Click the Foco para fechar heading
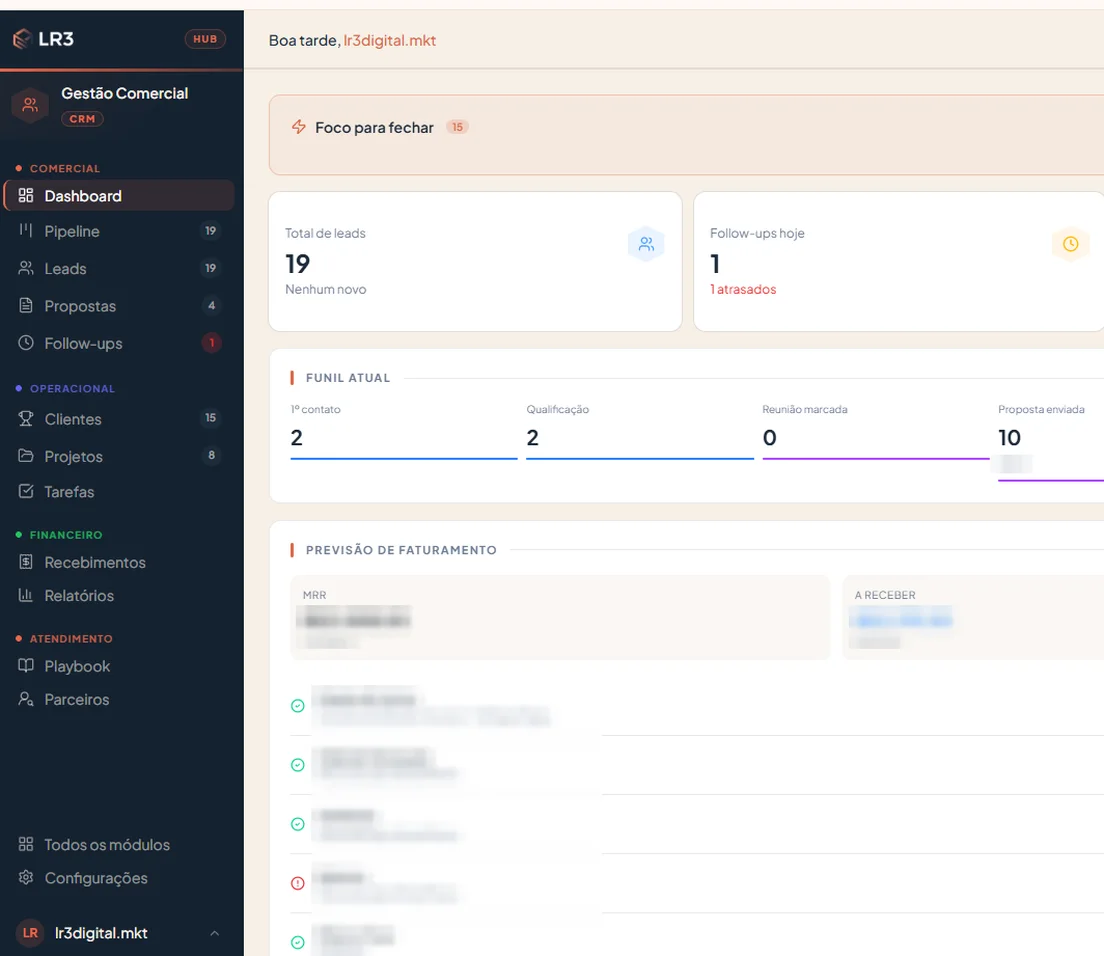 pos(375,127)
